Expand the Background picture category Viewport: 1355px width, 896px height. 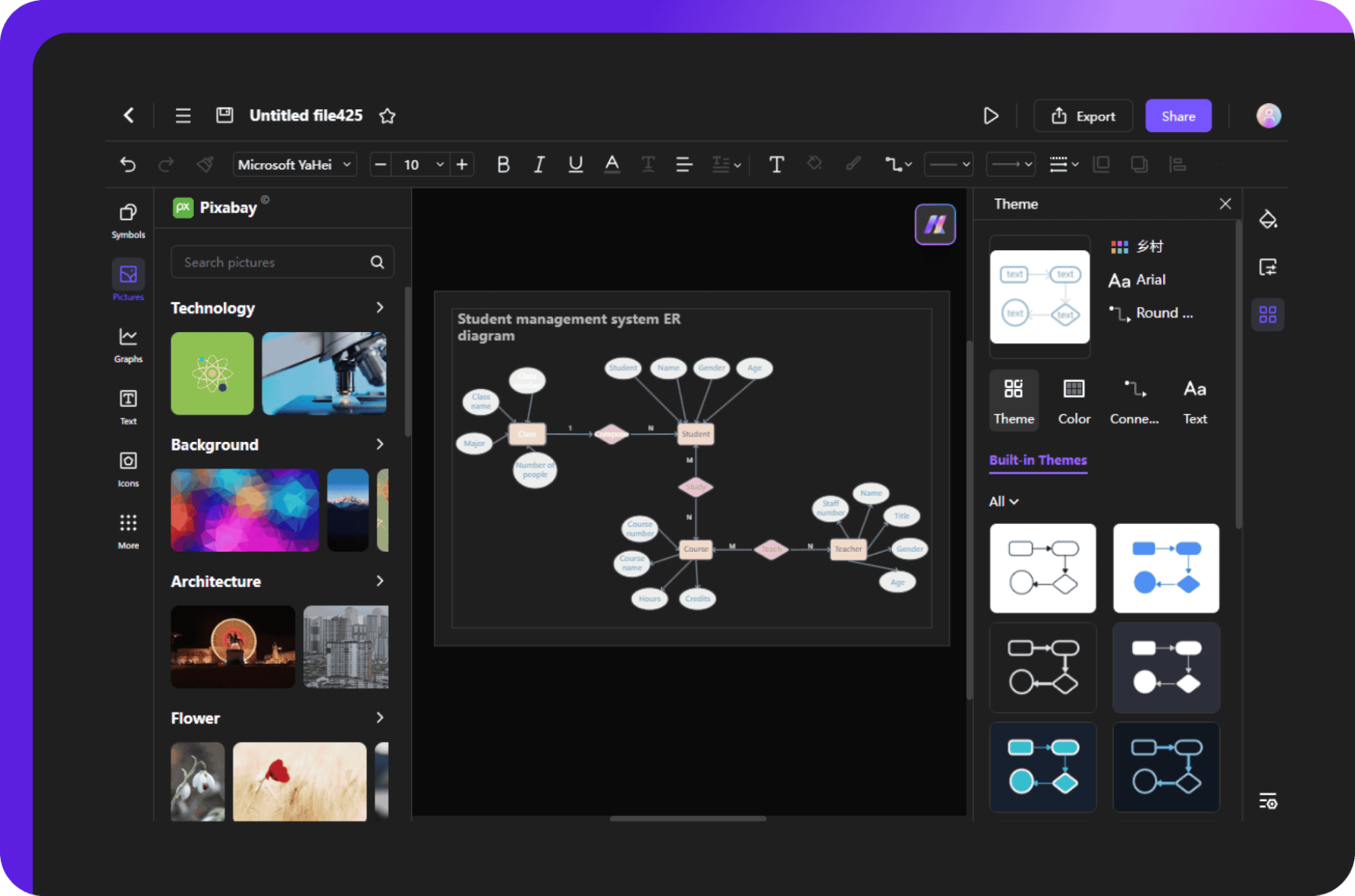pos(380,445)
